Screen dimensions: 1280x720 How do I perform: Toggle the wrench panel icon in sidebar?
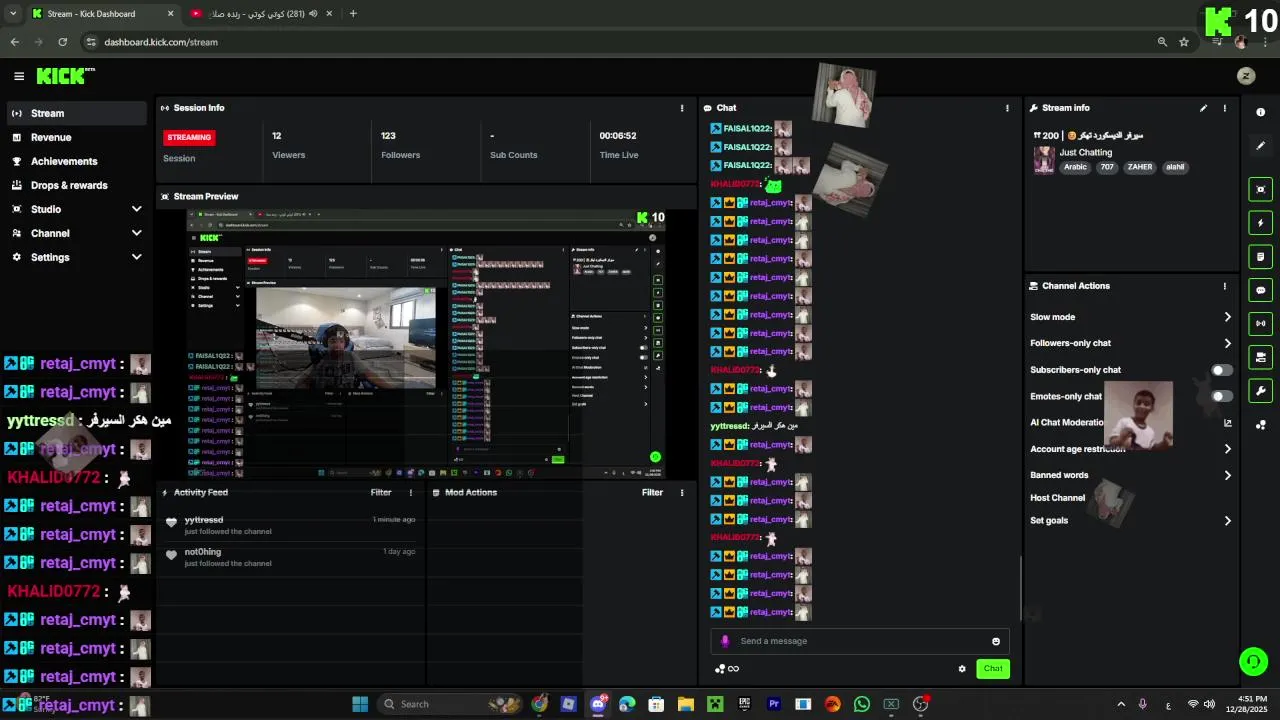[1261, 391]
